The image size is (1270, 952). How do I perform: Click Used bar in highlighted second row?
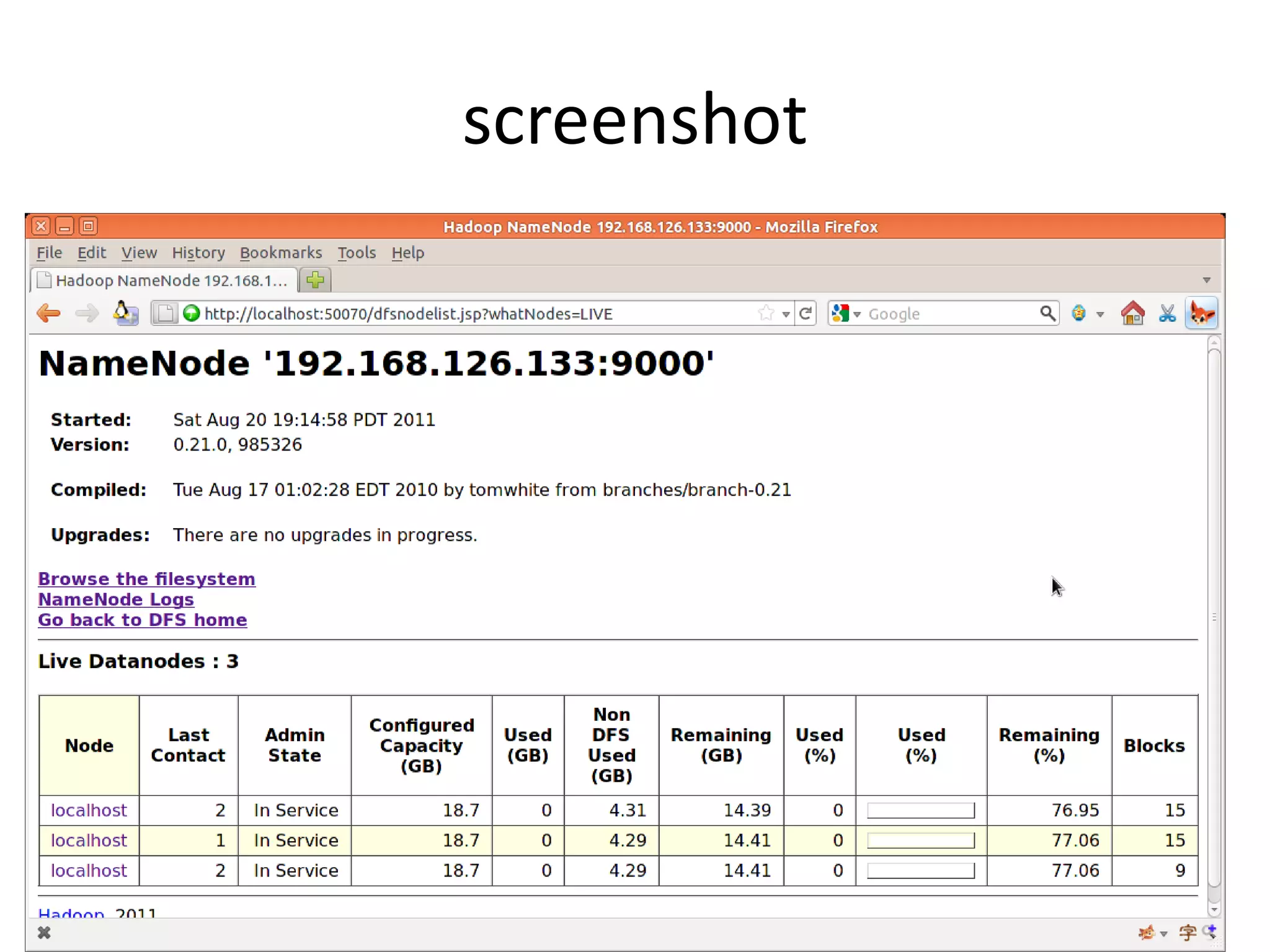coord(921,840)
